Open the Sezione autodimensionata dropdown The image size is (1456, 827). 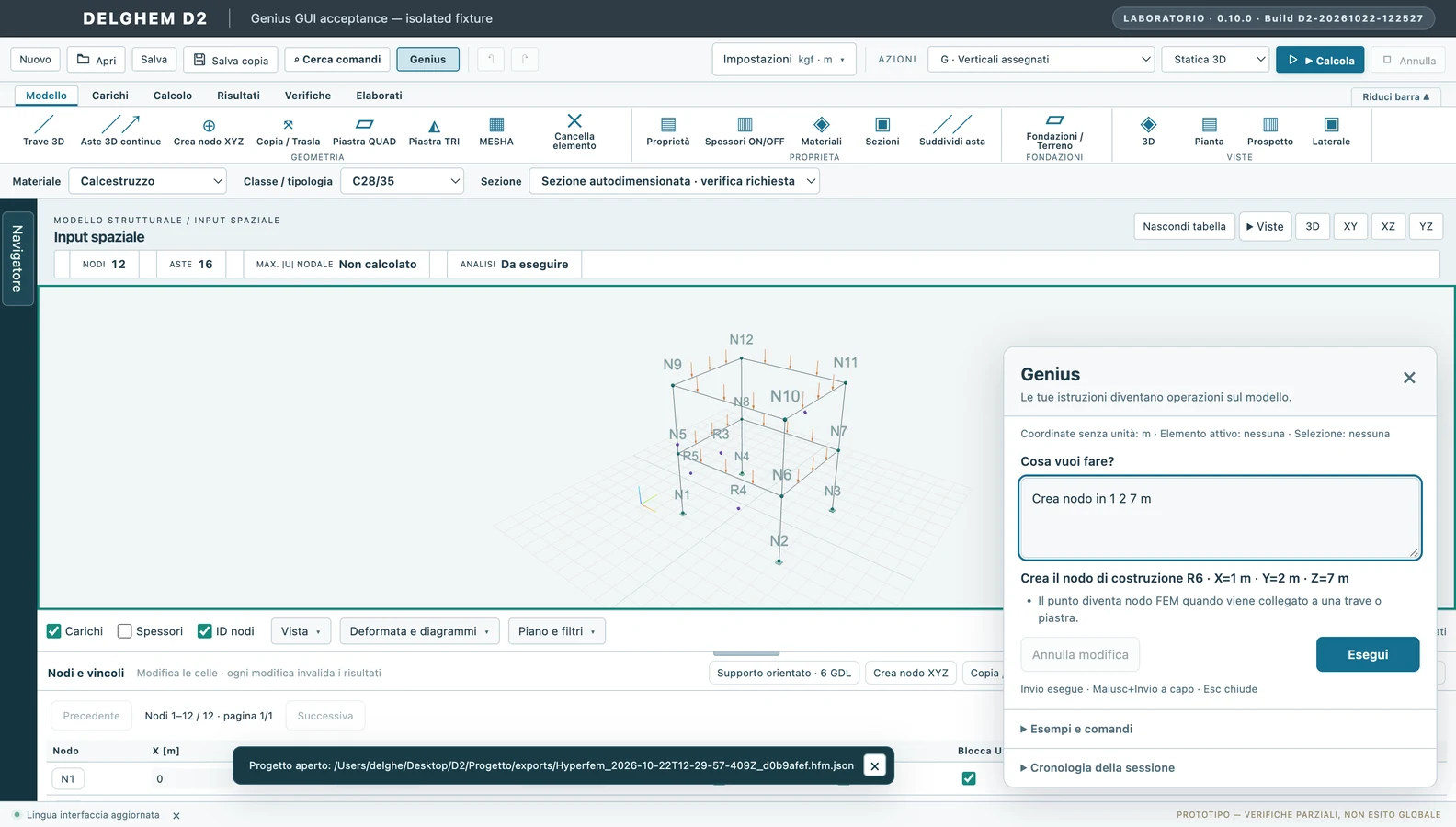[675, 181]
